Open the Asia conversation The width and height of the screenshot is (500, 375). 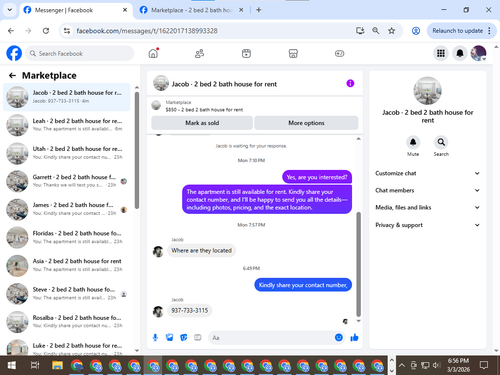[67, 265]
